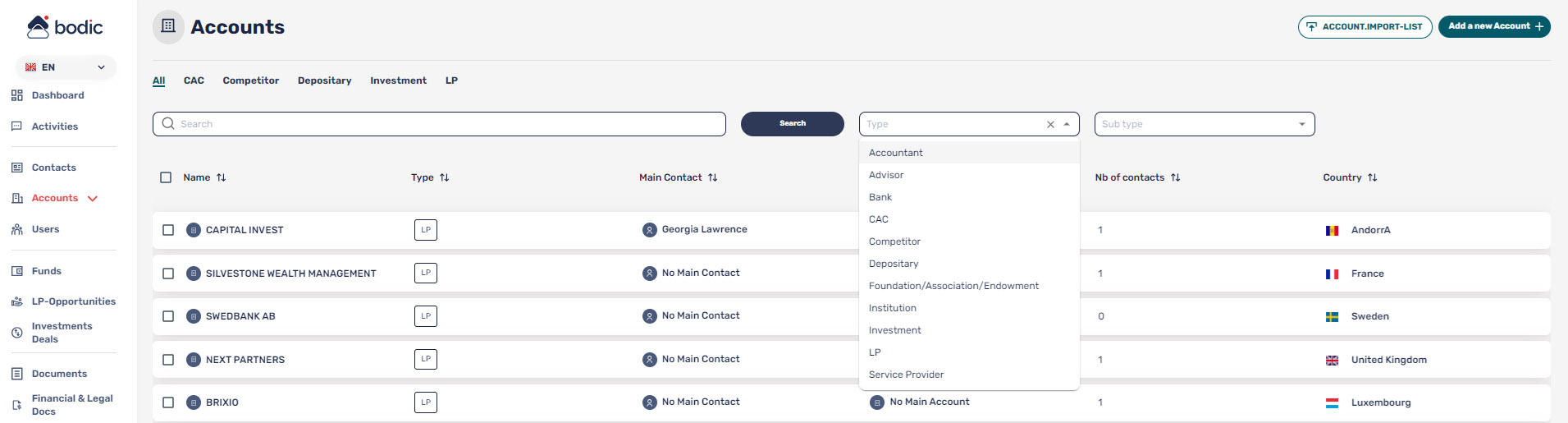Toggle the select-all header checkbox
1568x423 pixels.
click(x=166, y=177)
